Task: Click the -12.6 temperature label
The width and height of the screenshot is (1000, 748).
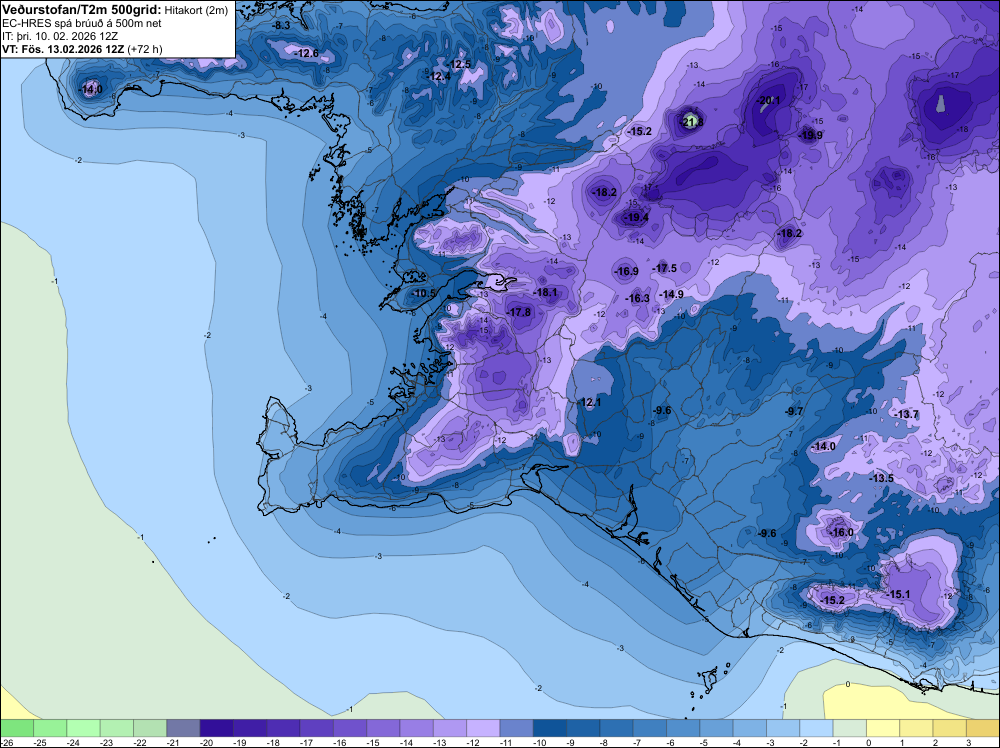Action: 307,53
